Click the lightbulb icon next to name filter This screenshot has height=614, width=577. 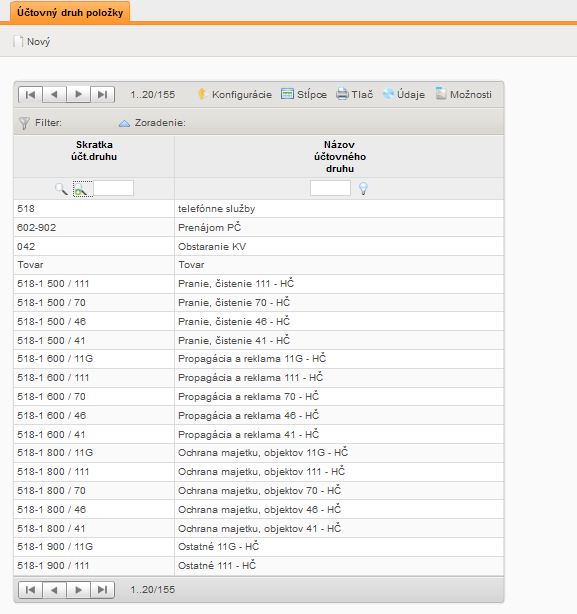pyautogui.click(x=363, y=189)
